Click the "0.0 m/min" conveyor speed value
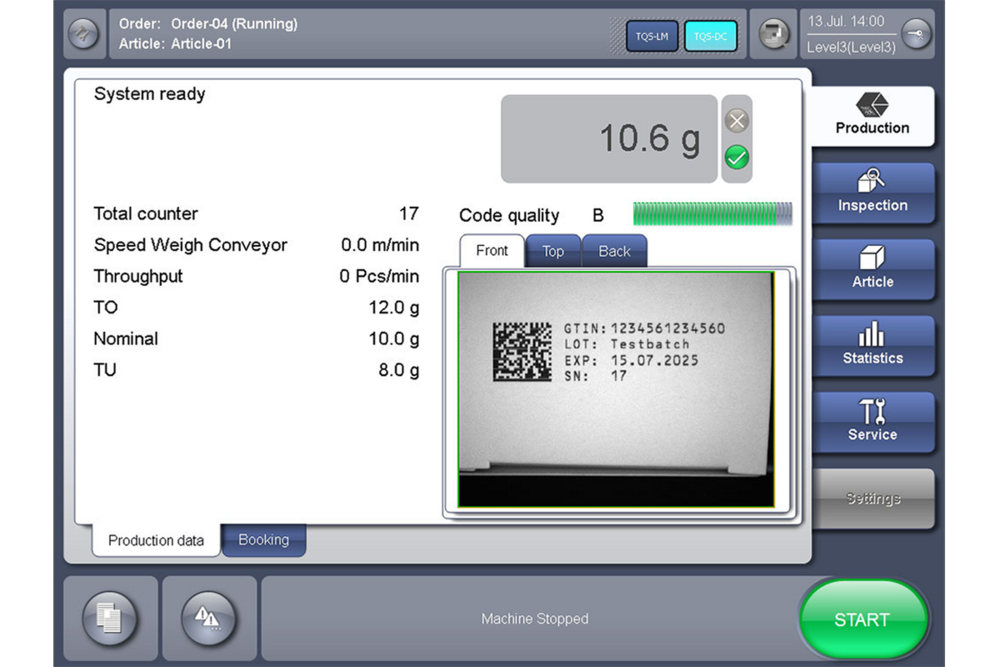1000x667 pixels. [380, 245]
